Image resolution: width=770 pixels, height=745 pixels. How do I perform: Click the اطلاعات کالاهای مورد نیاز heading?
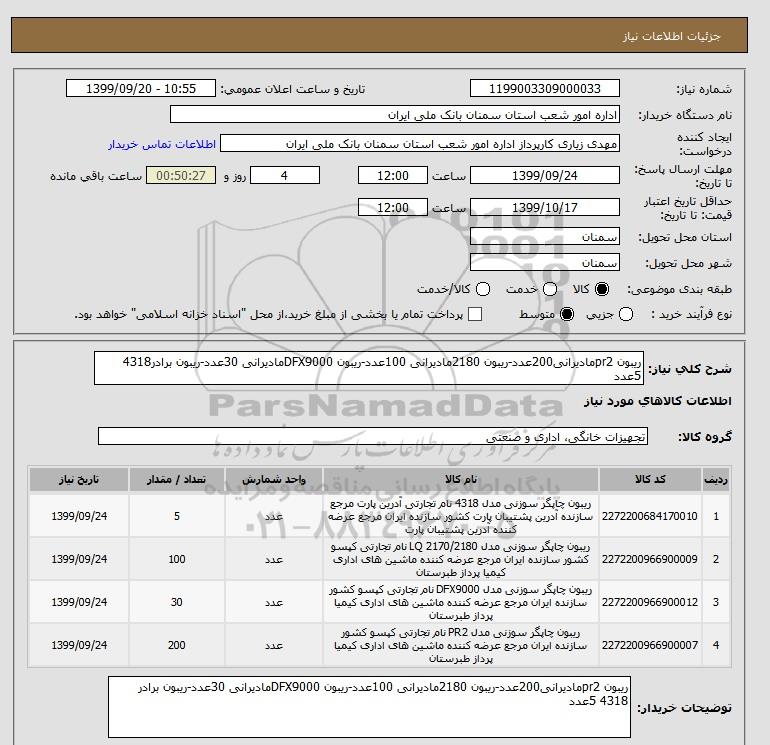pos(658,401)
